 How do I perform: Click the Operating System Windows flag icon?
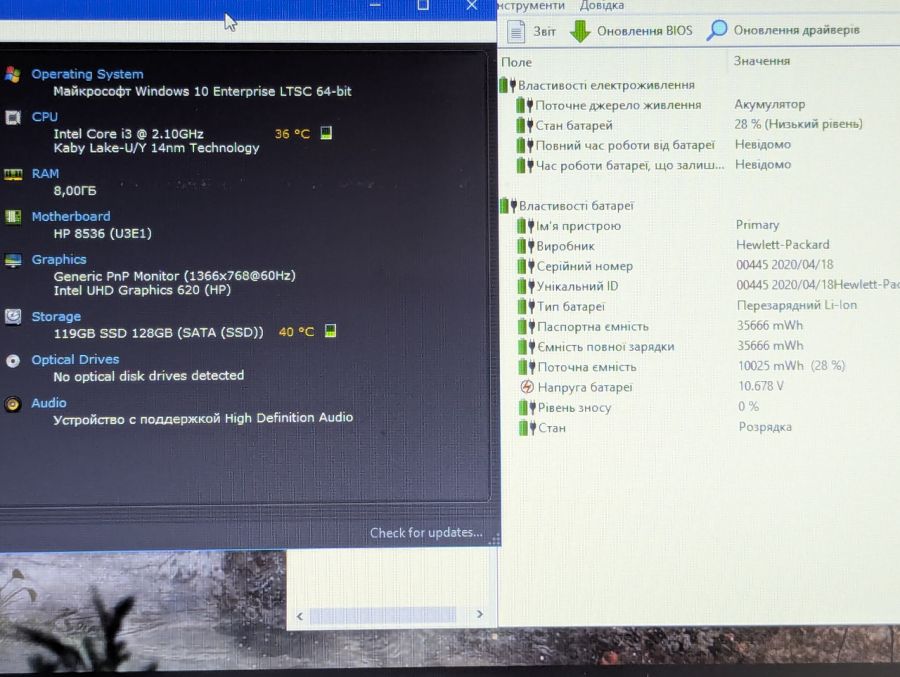coord(13,74)
